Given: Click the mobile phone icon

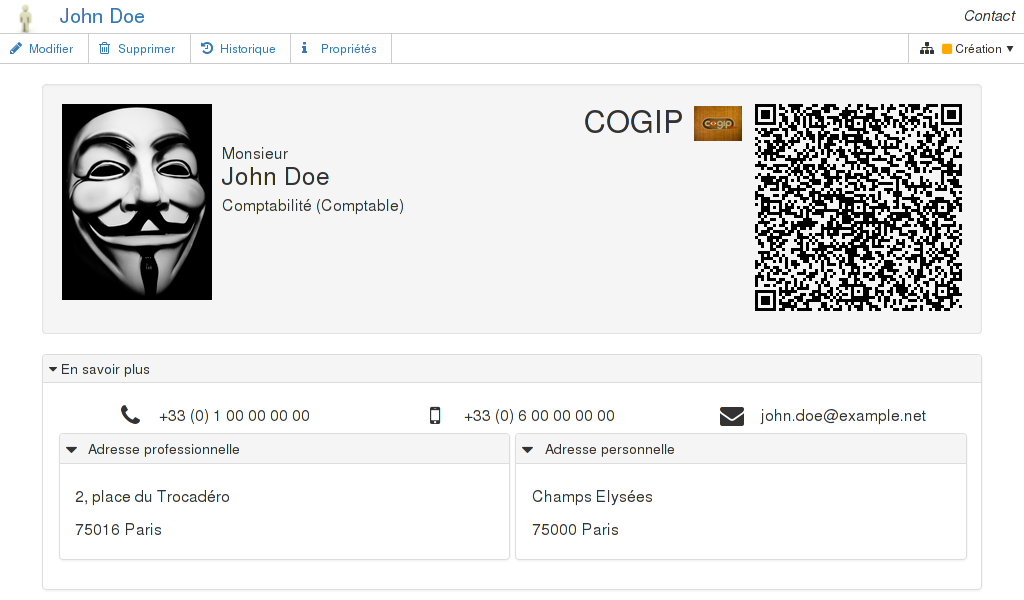Looking at the screenshot, I should pos(435,415).
